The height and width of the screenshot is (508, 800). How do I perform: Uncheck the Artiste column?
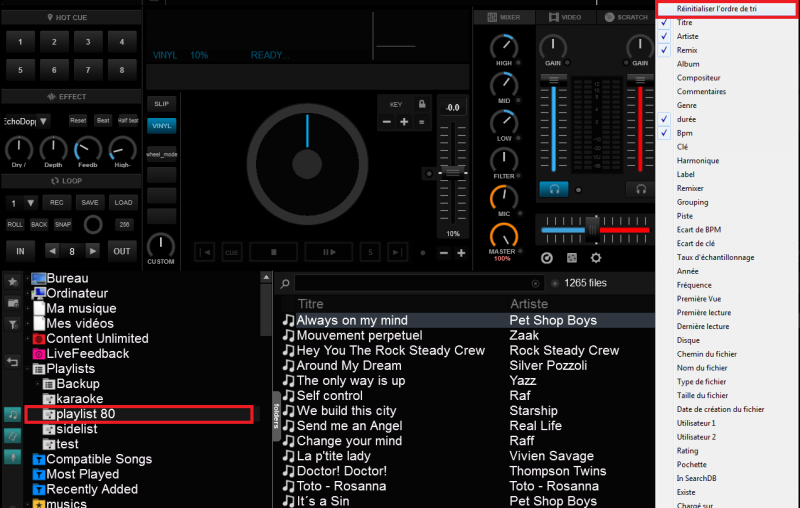coord(664,36)
